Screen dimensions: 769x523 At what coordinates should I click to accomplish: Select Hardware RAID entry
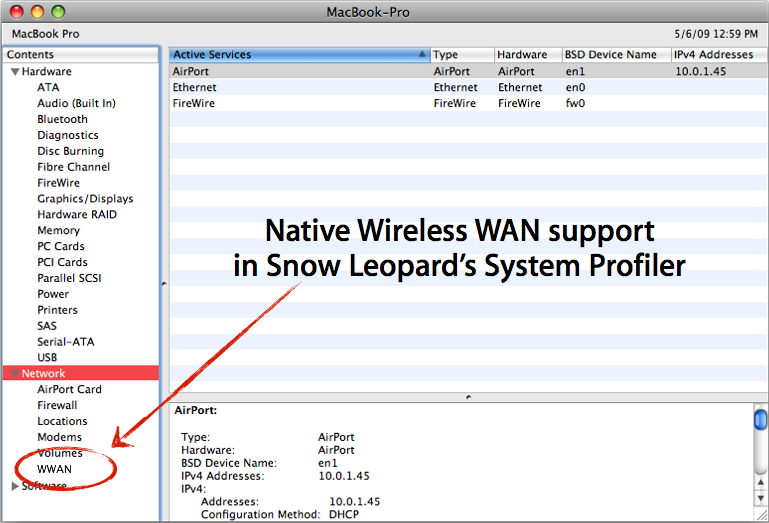coord(77,214)
